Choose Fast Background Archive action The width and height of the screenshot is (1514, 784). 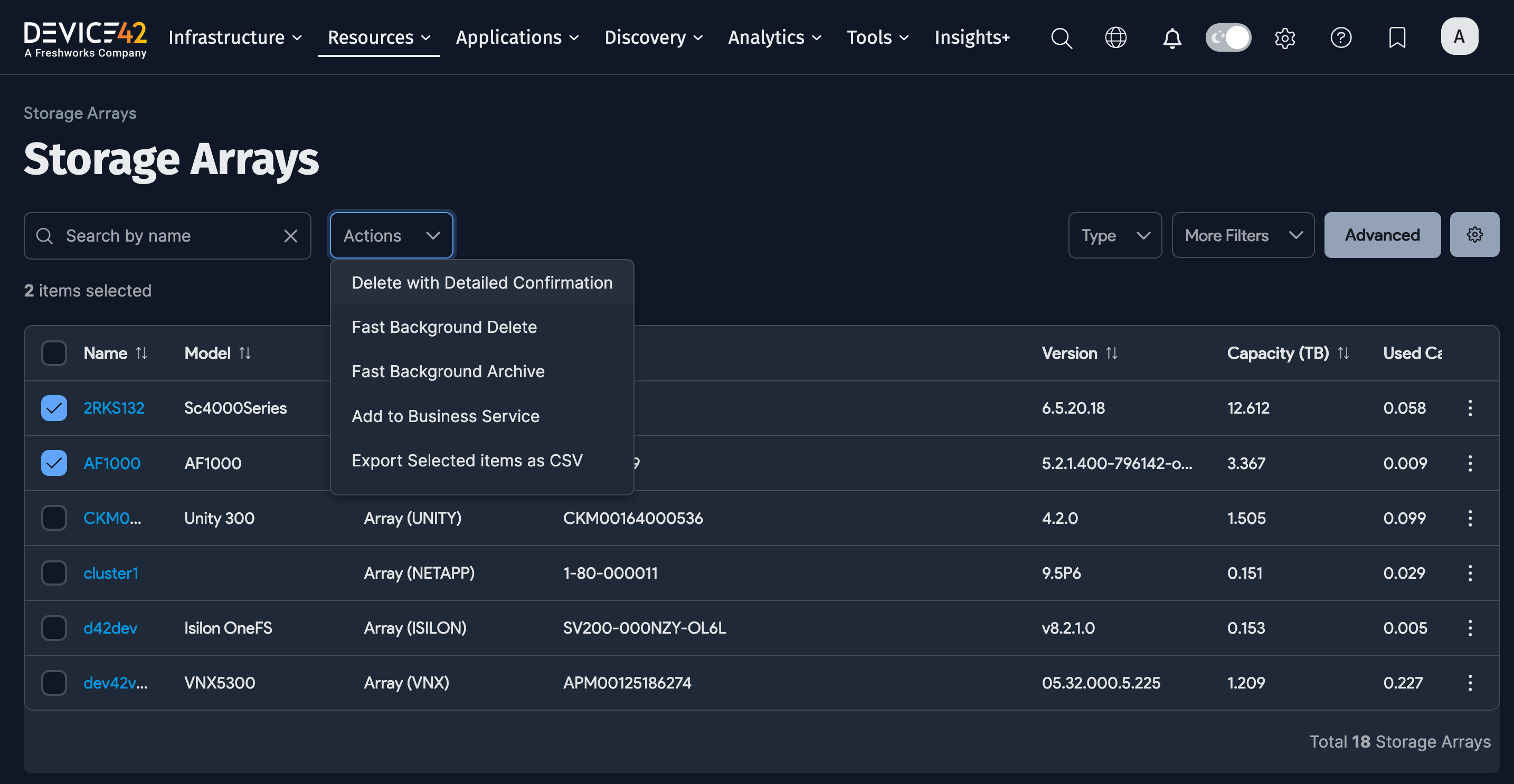447,371
